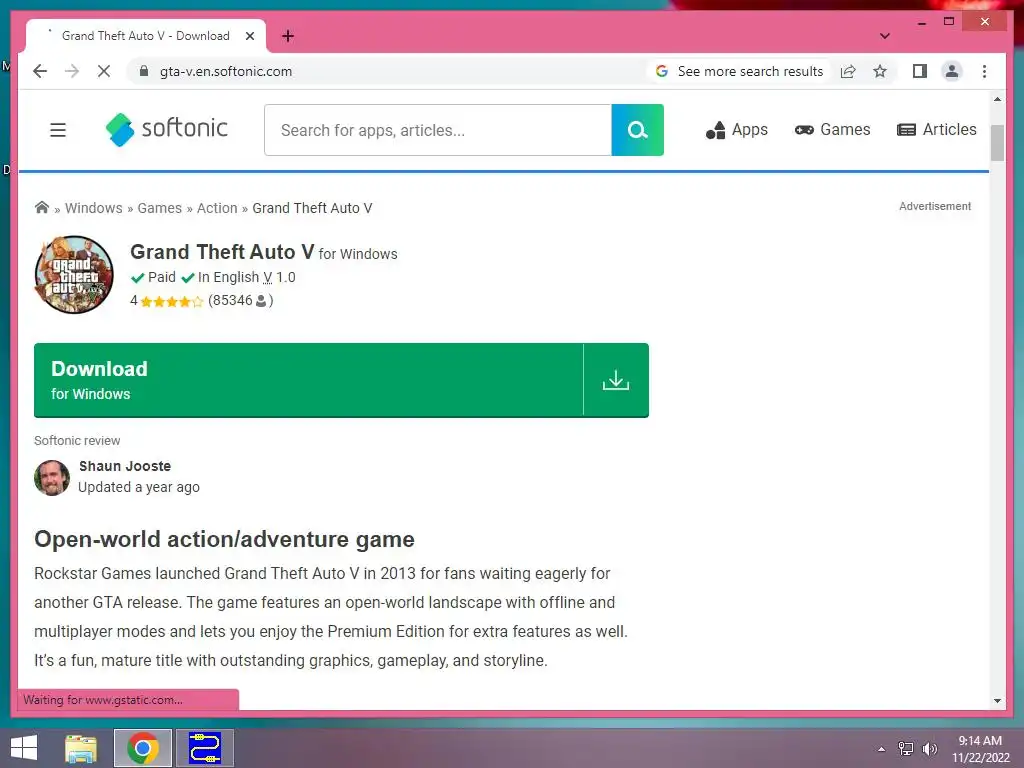Click the 'Open-world action/adventure game' heading
The image size is (1024, 768).
click(x=224, y=539)
